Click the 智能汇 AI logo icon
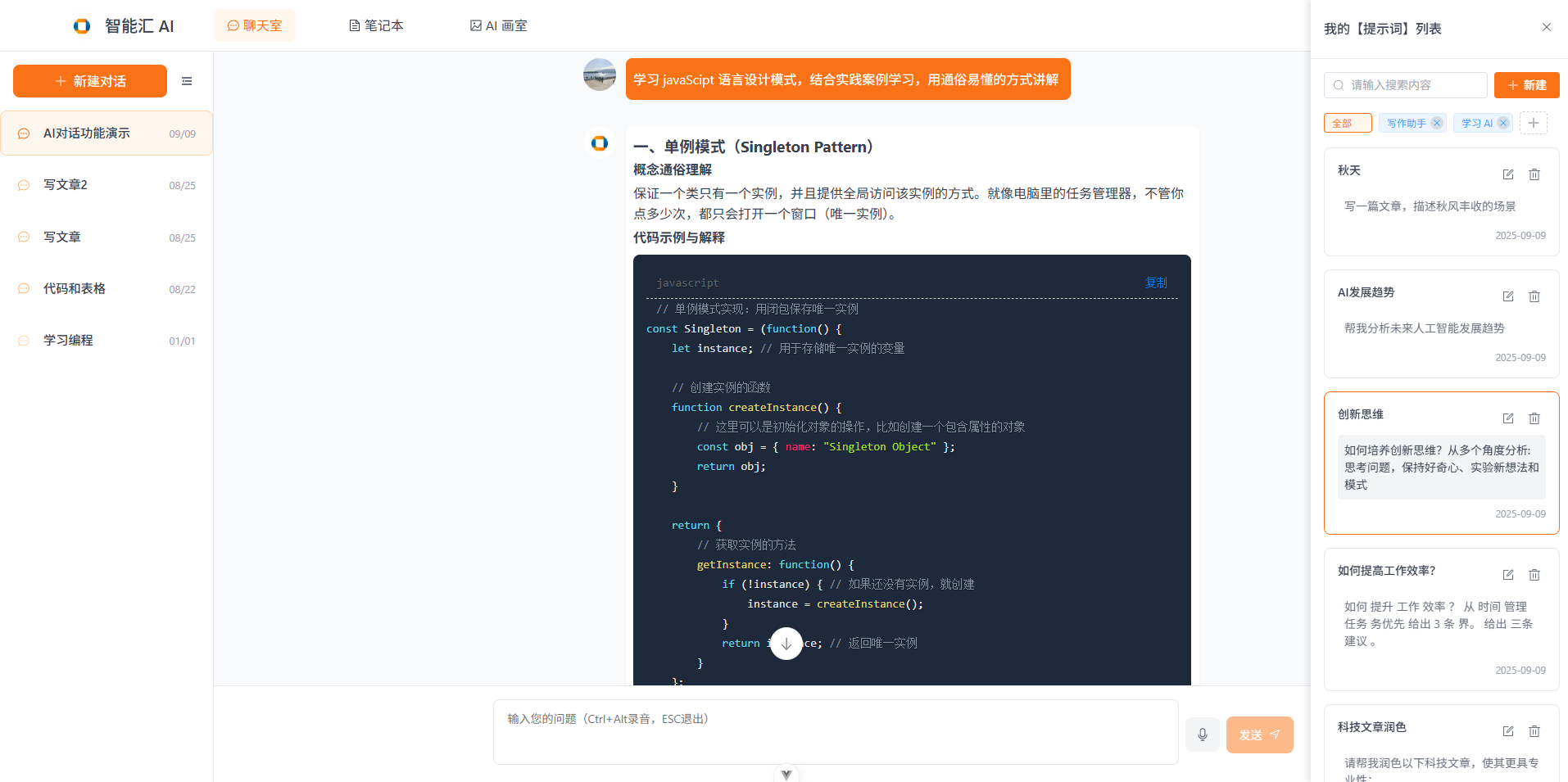The image size is (1568, 782). click(80, 25)
